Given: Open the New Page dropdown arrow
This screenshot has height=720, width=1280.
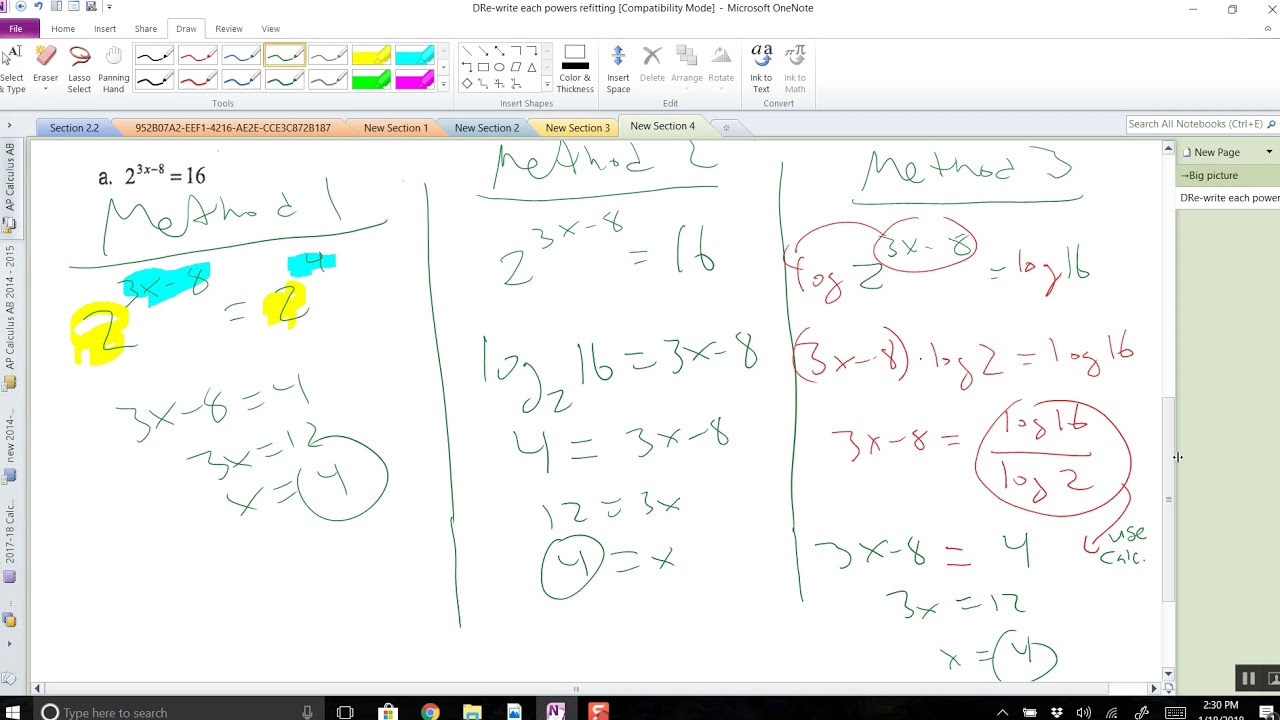Looking at the screenshot, I should click(1269, 152).
